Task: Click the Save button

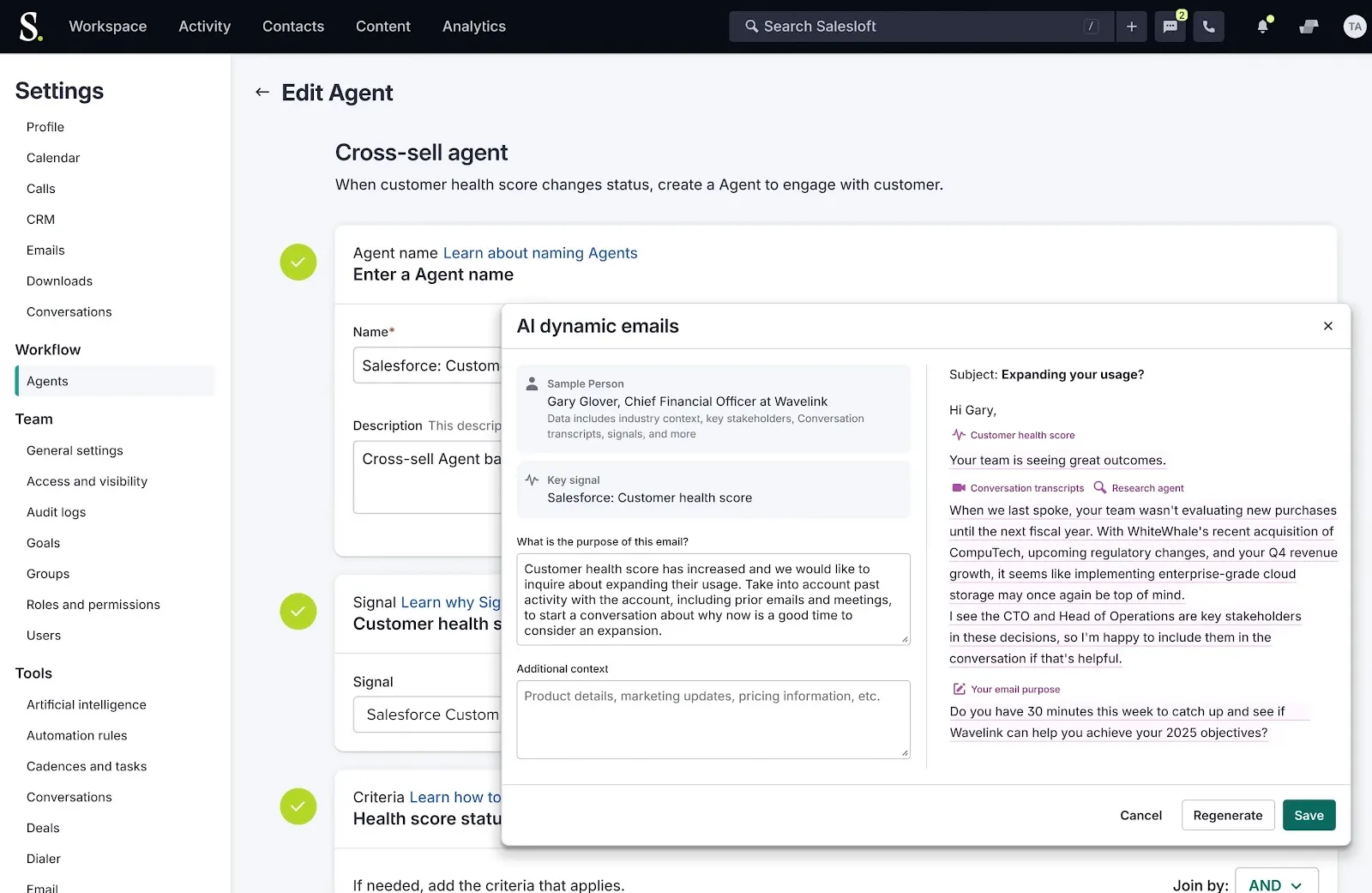Action: pos(1309,815)
